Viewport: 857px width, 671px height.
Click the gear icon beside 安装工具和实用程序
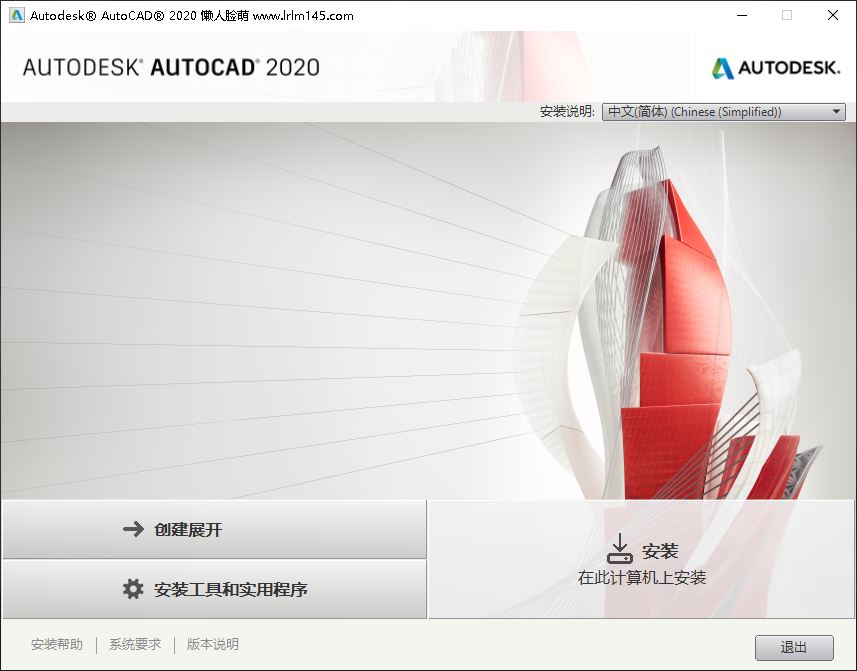pos(133,588)
